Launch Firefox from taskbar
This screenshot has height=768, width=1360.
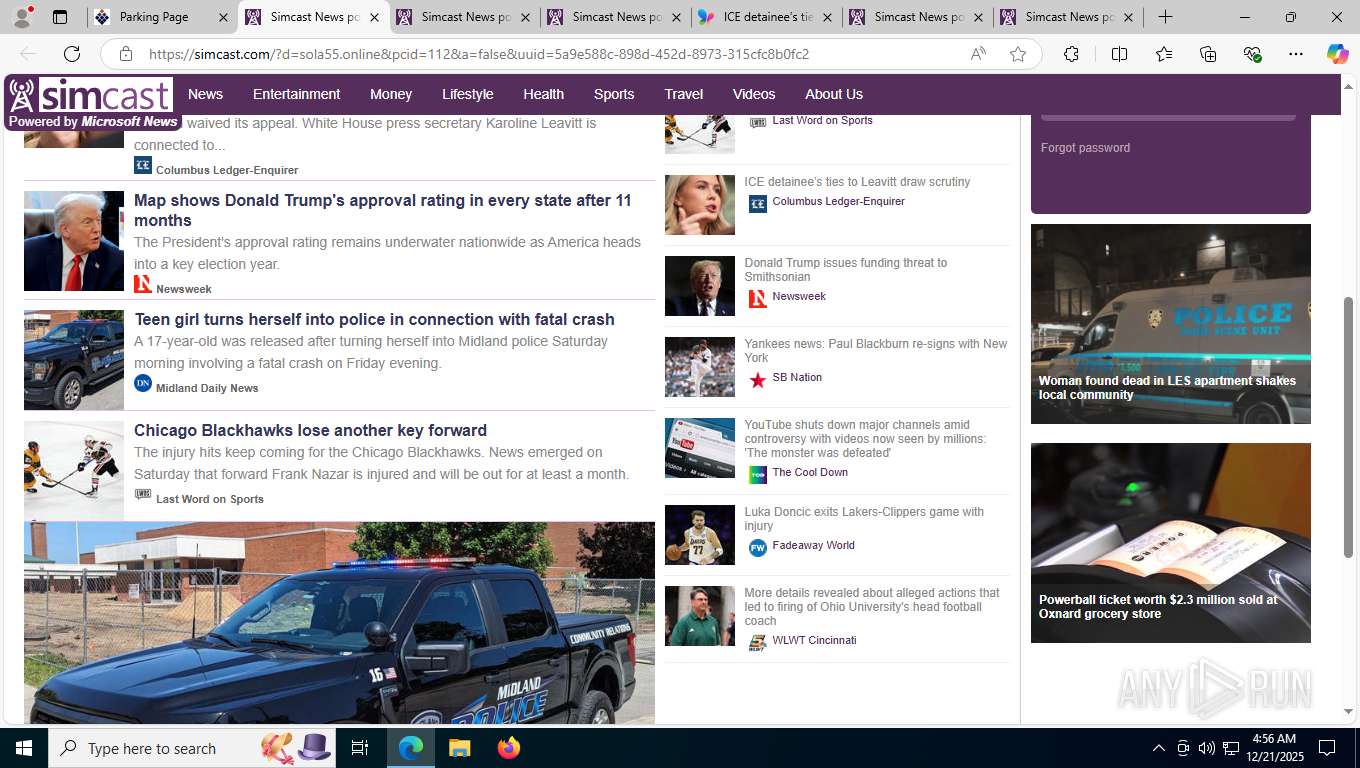coord(508,748)
